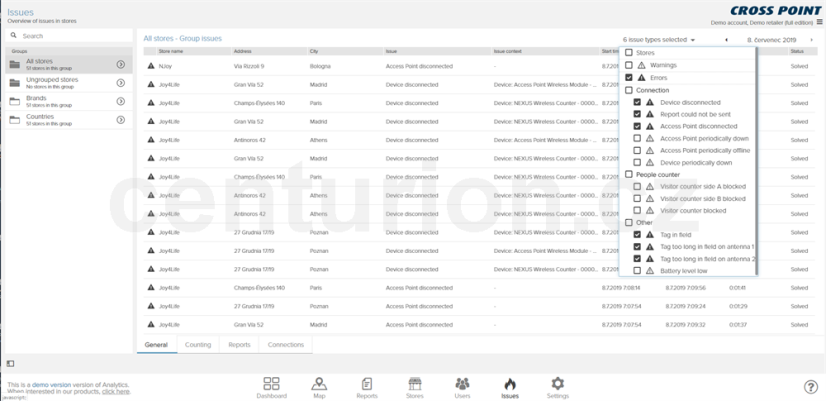The width and height of the screenshot is (826, 401).
Task: Open the Settings gear icon
Action: click(557, 384)
